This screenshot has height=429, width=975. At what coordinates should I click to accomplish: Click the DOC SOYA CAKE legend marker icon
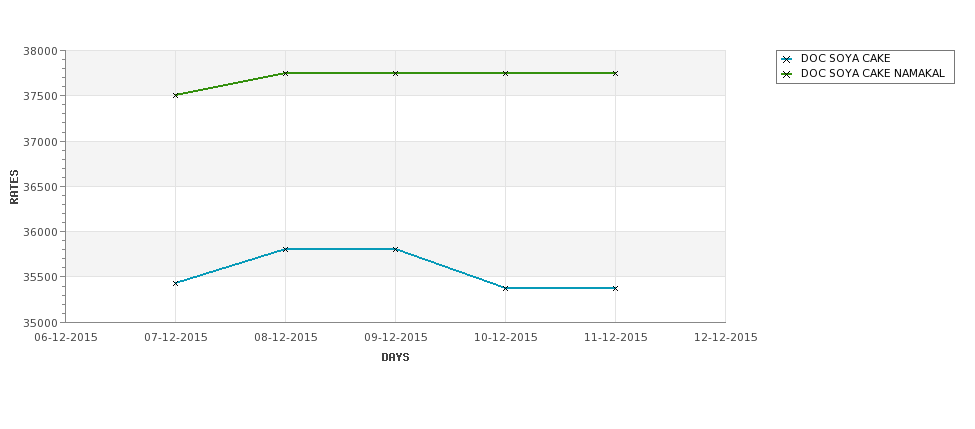[x=787, y=60]
